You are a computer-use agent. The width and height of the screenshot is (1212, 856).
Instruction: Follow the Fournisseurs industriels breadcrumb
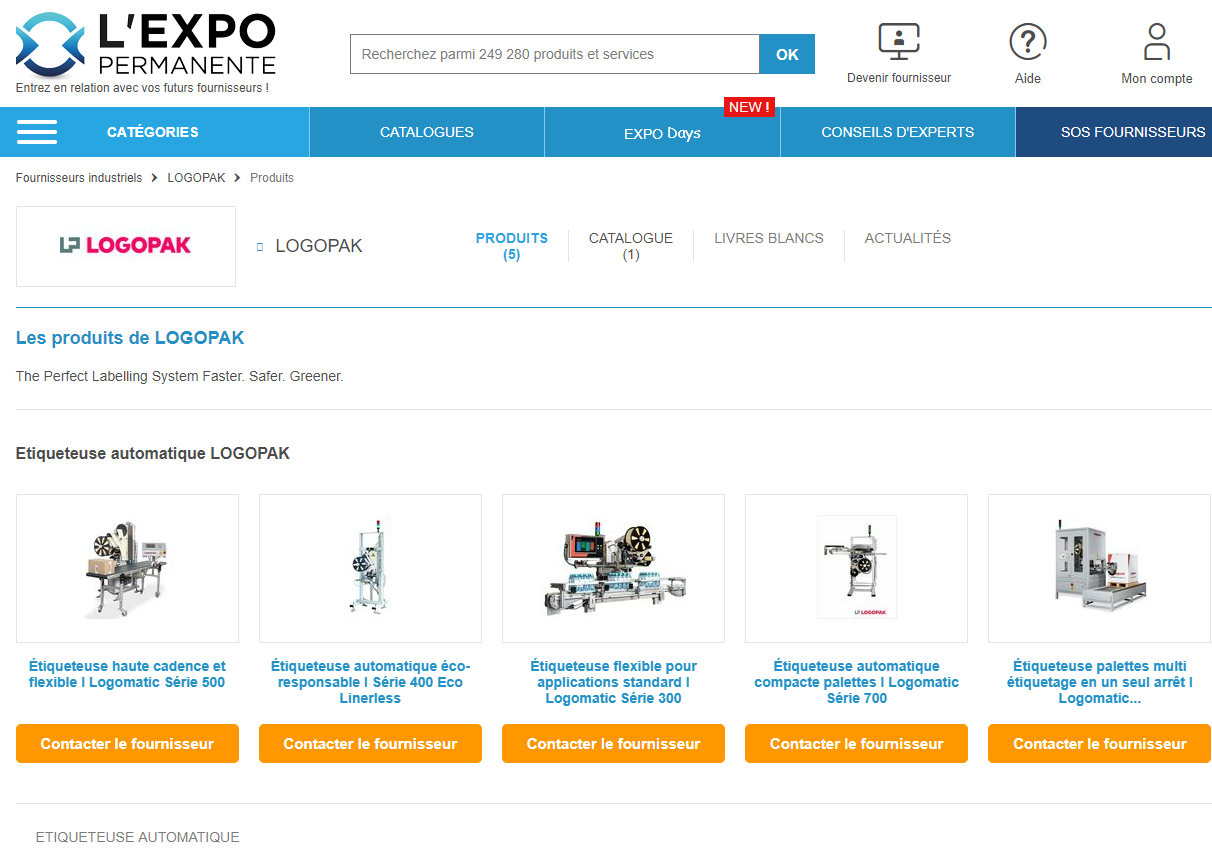click(x=79, y=178)
